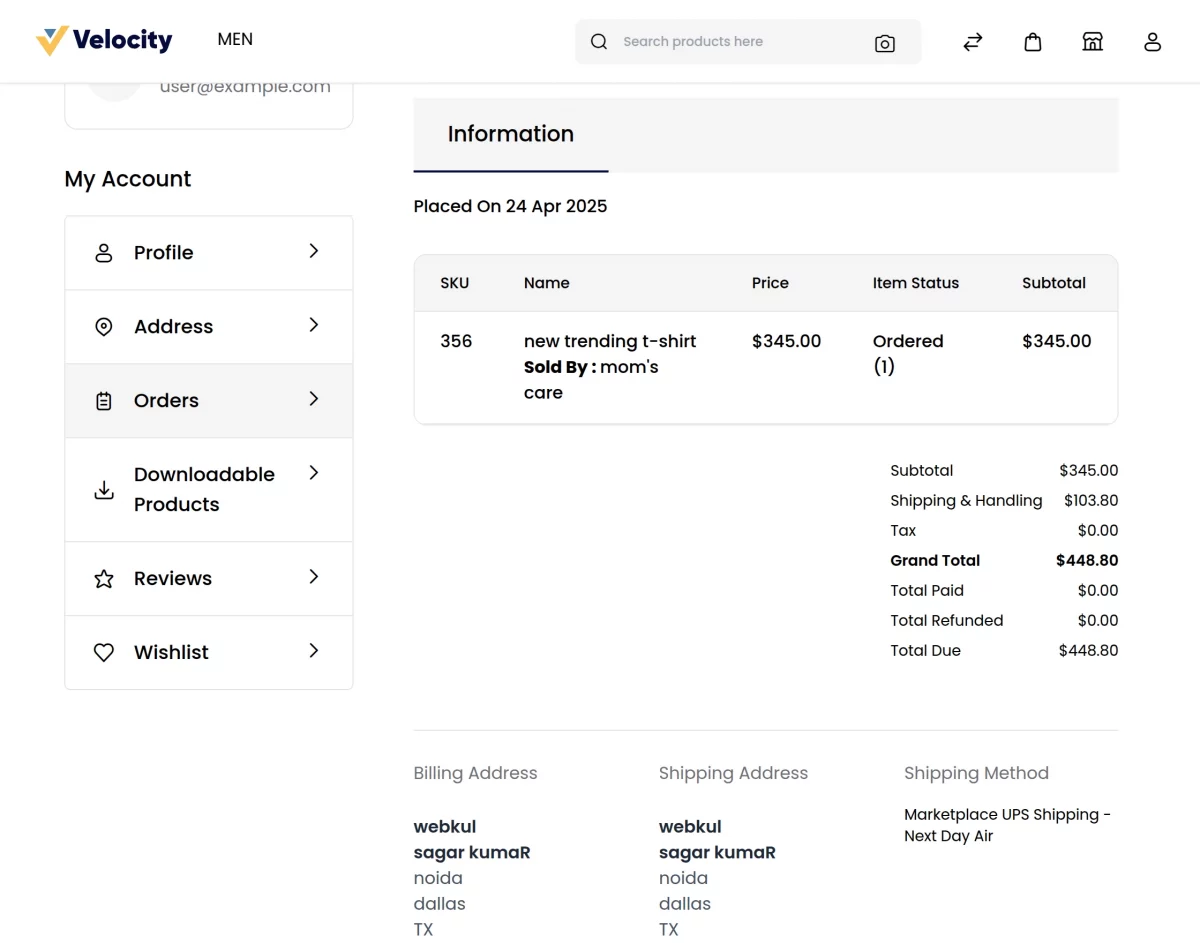Click the Downloadable Products download icon
The image size is (1200, 943).
(104, 489)
